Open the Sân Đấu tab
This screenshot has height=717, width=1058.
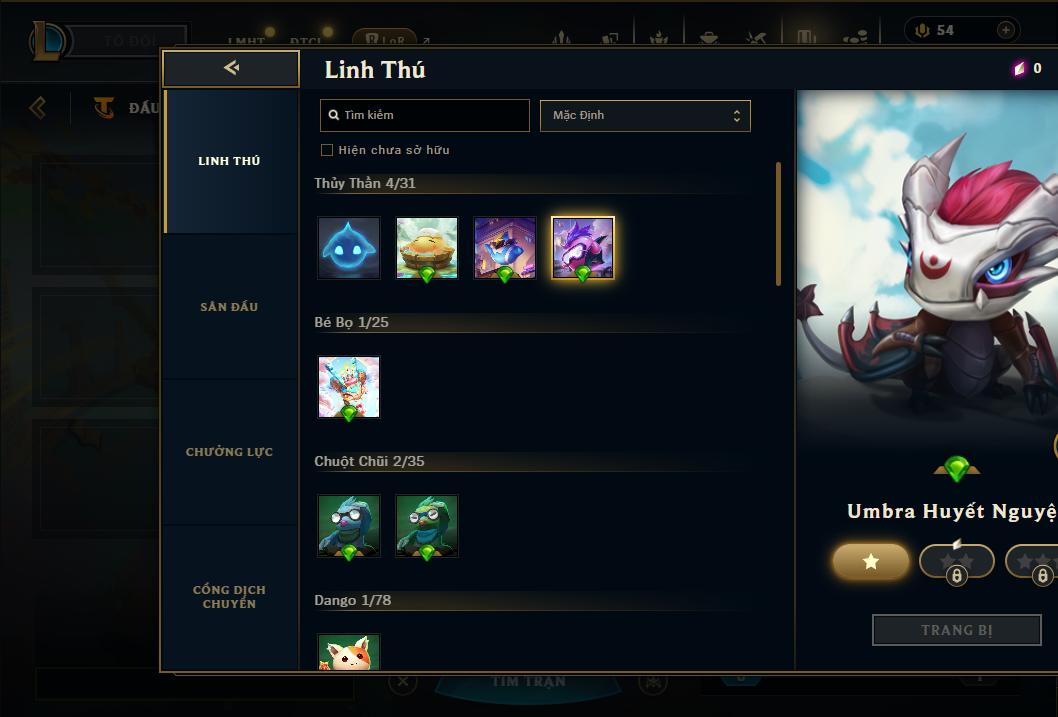pyautogui.click(x=229, y=307)
